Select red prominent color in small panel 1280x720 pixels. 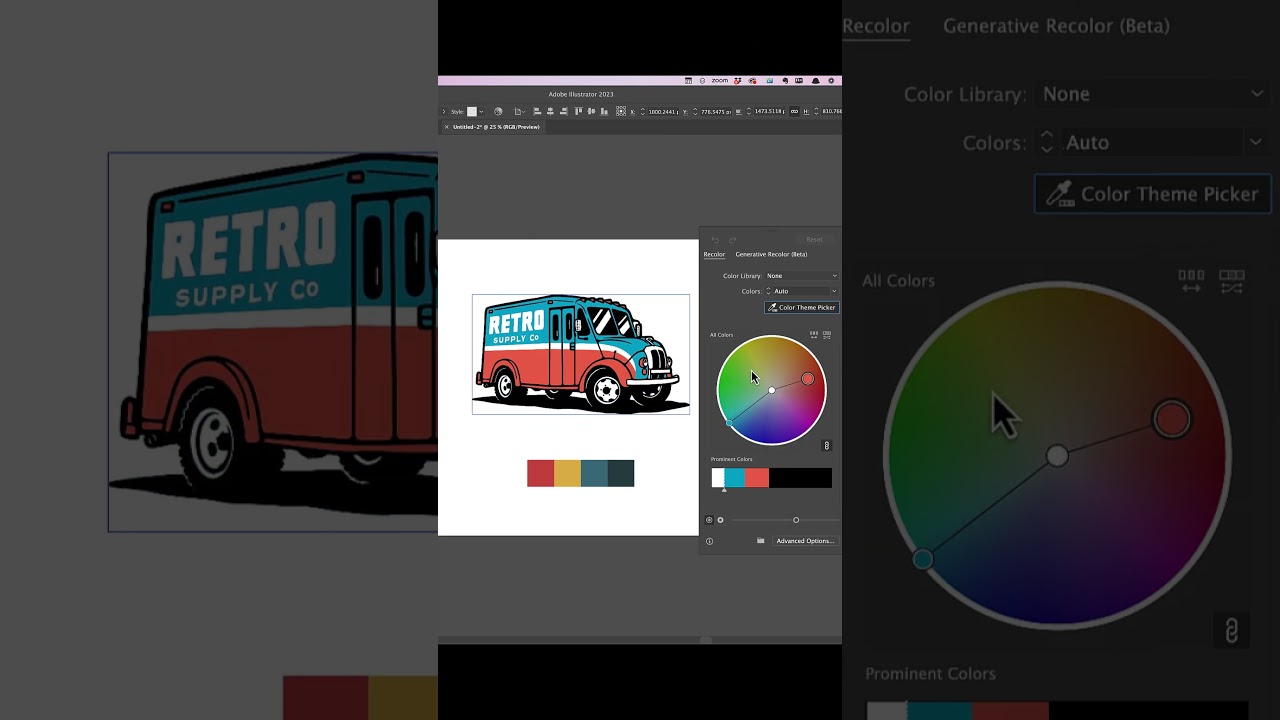pyautogui.click(x=757, y=478)
